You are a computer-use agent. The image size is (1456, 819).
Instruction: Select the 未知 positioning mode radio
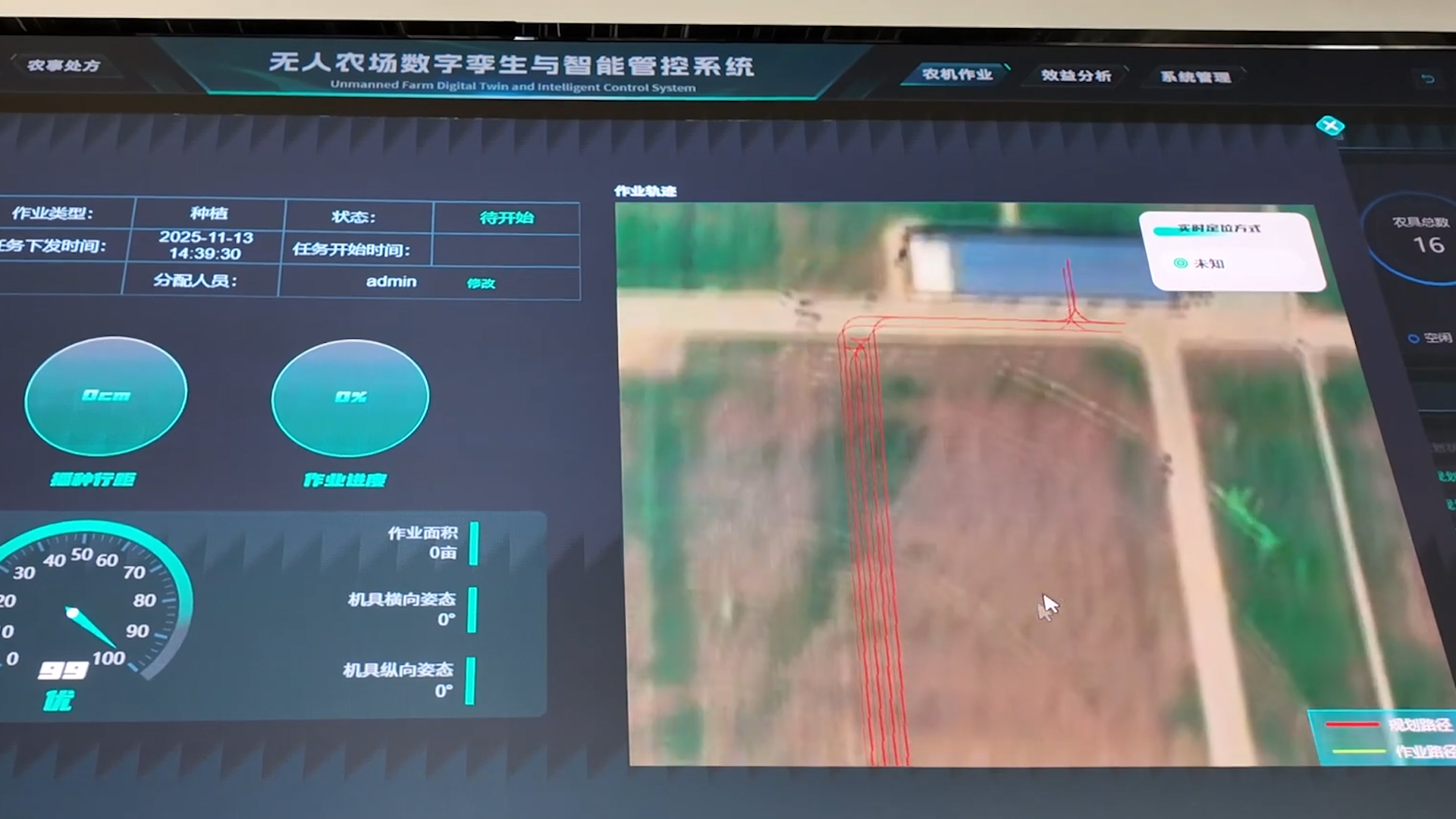click(1180, 263)
